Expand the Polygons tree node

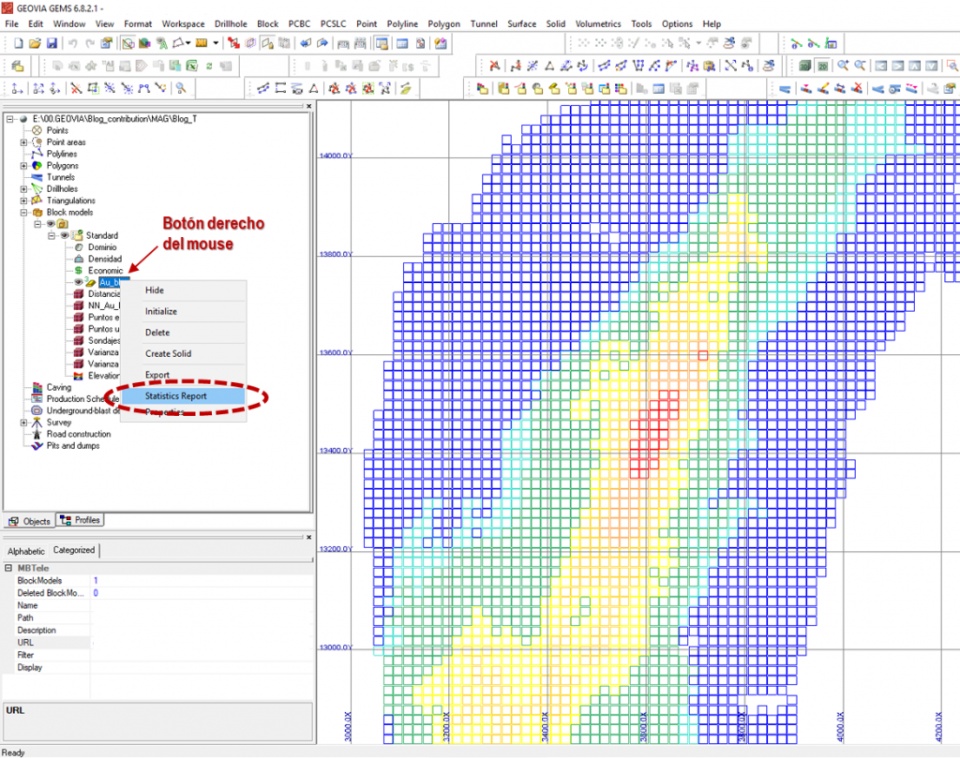coord(24,165)
